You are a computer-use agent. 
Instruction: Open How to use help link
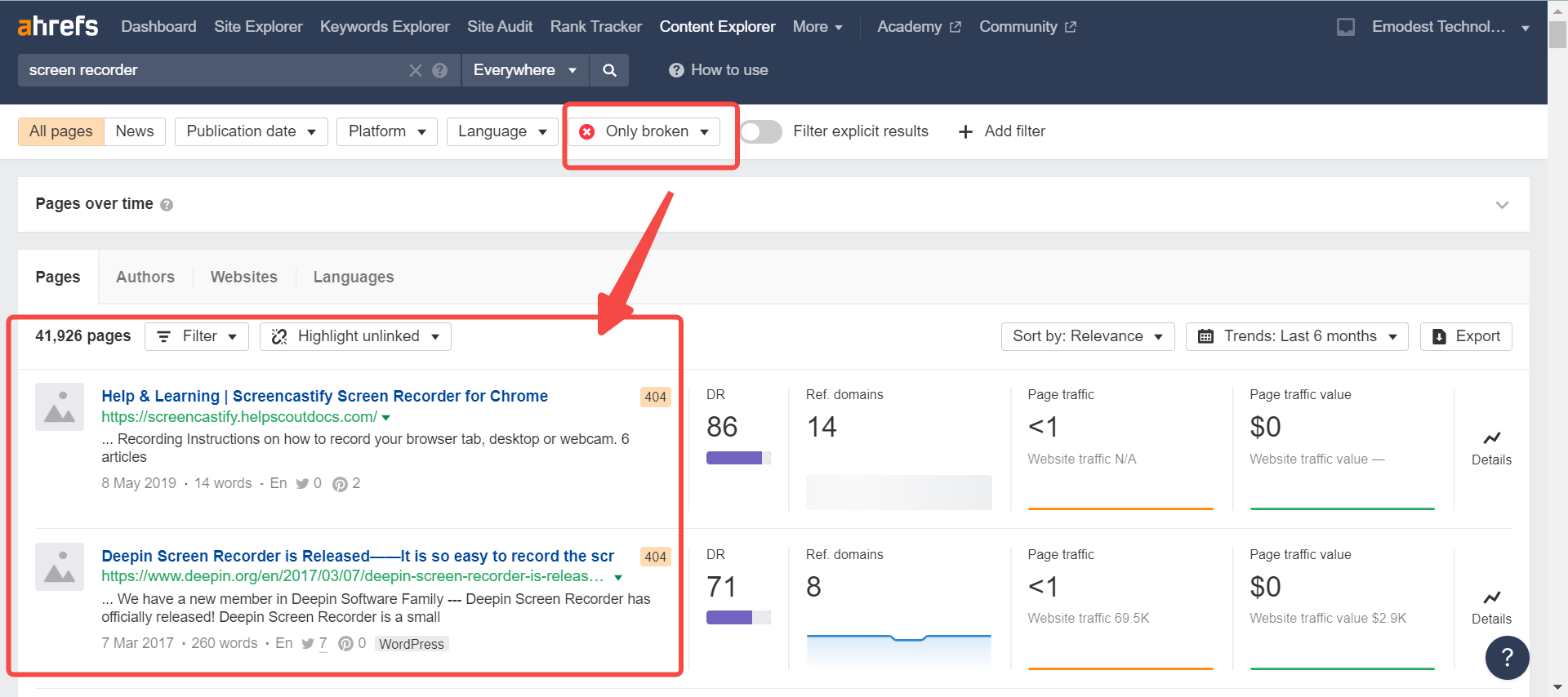pyautogui.click(x=719, y=70)
